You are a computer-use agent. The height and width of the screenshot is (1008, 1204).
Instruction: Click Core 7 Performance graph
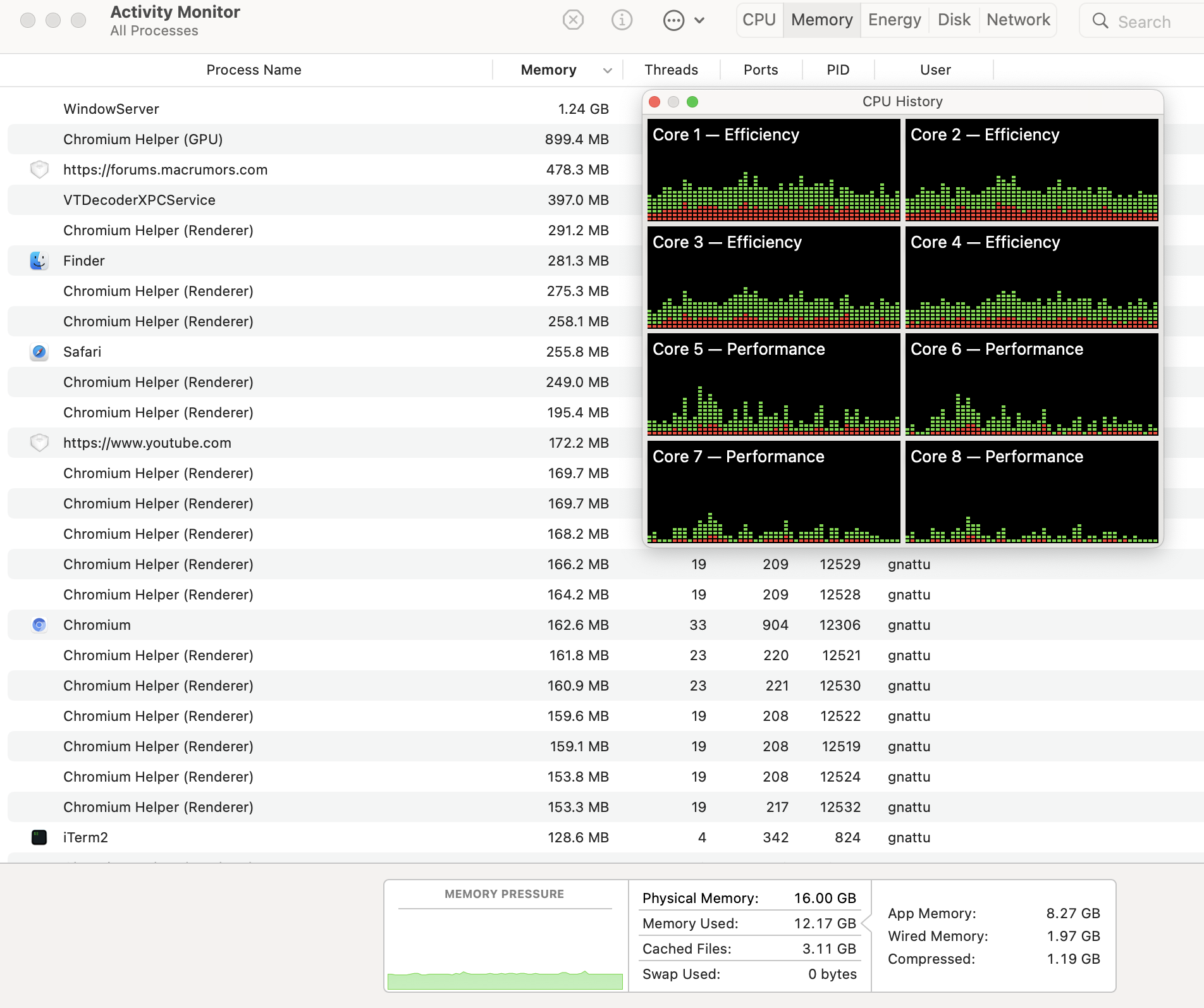click(x=773, y=492)
